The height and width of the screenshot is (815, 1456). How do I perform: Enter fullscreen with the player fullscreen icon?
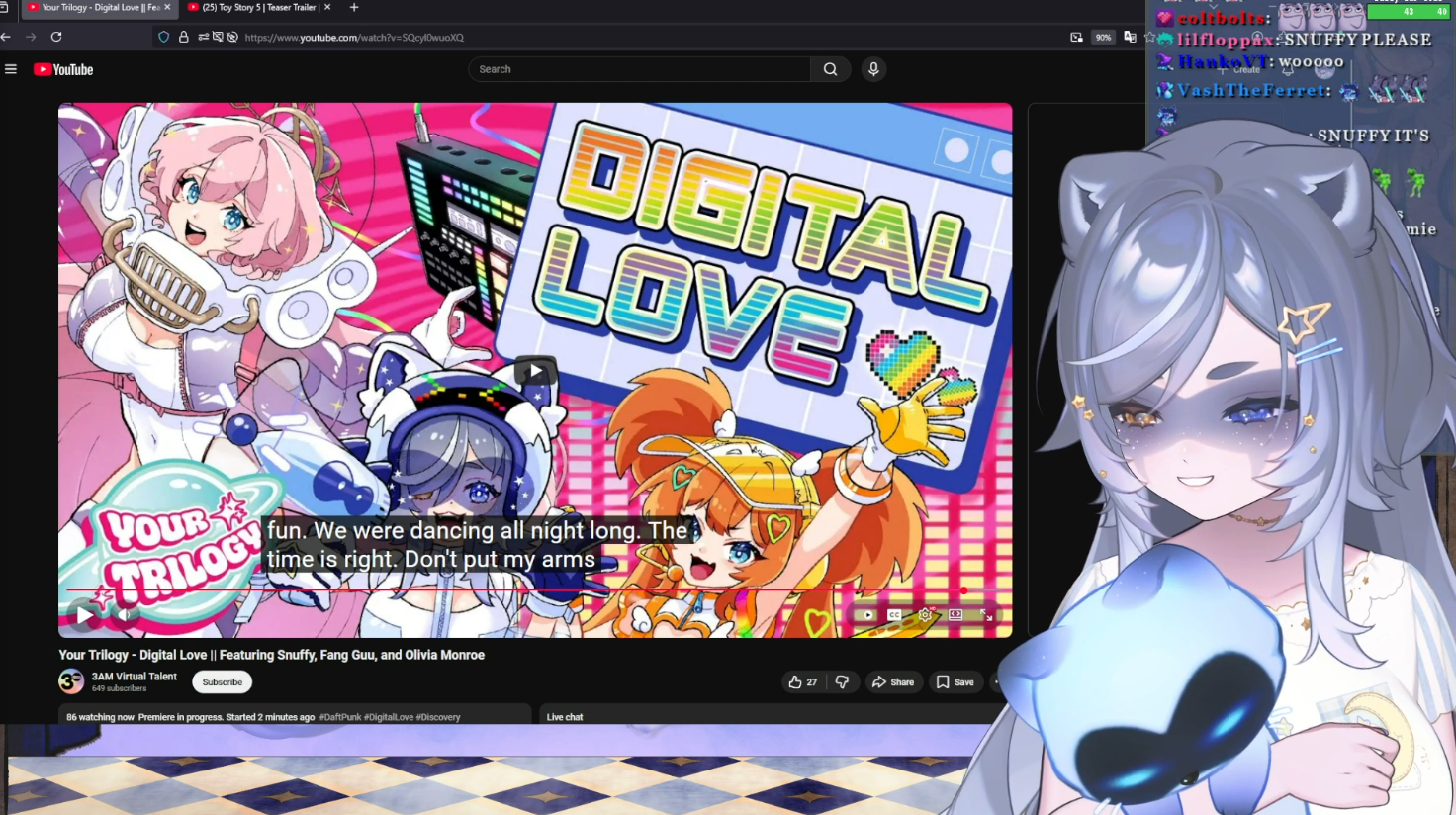[x=986, y=615]
